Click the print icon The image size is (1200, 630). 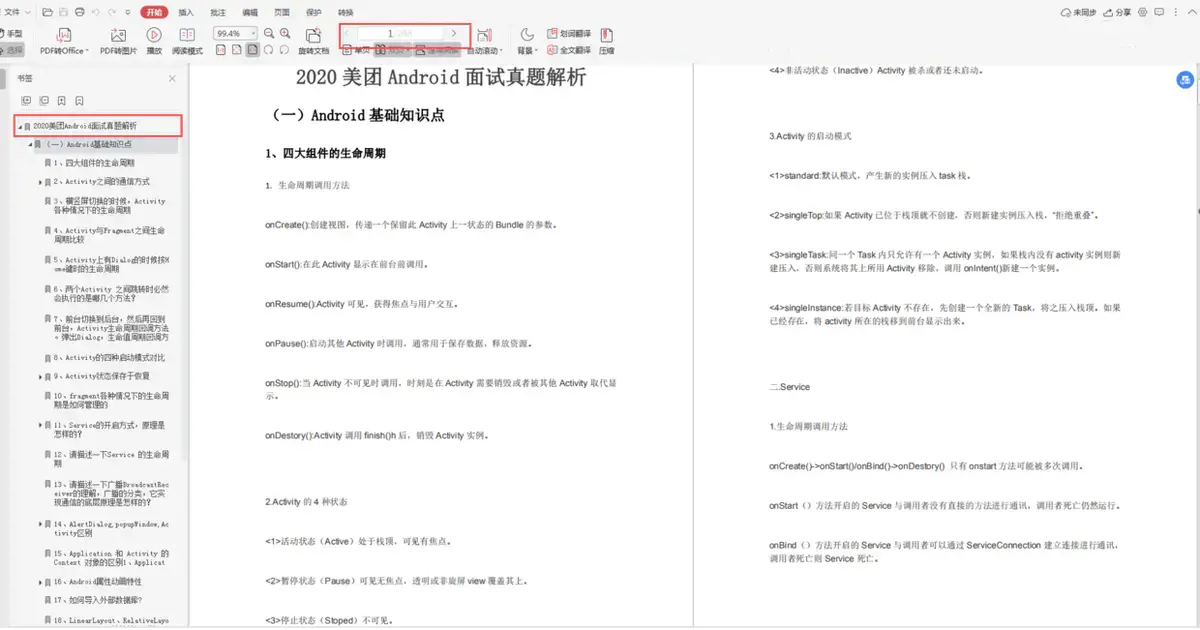tap(80, 12)
